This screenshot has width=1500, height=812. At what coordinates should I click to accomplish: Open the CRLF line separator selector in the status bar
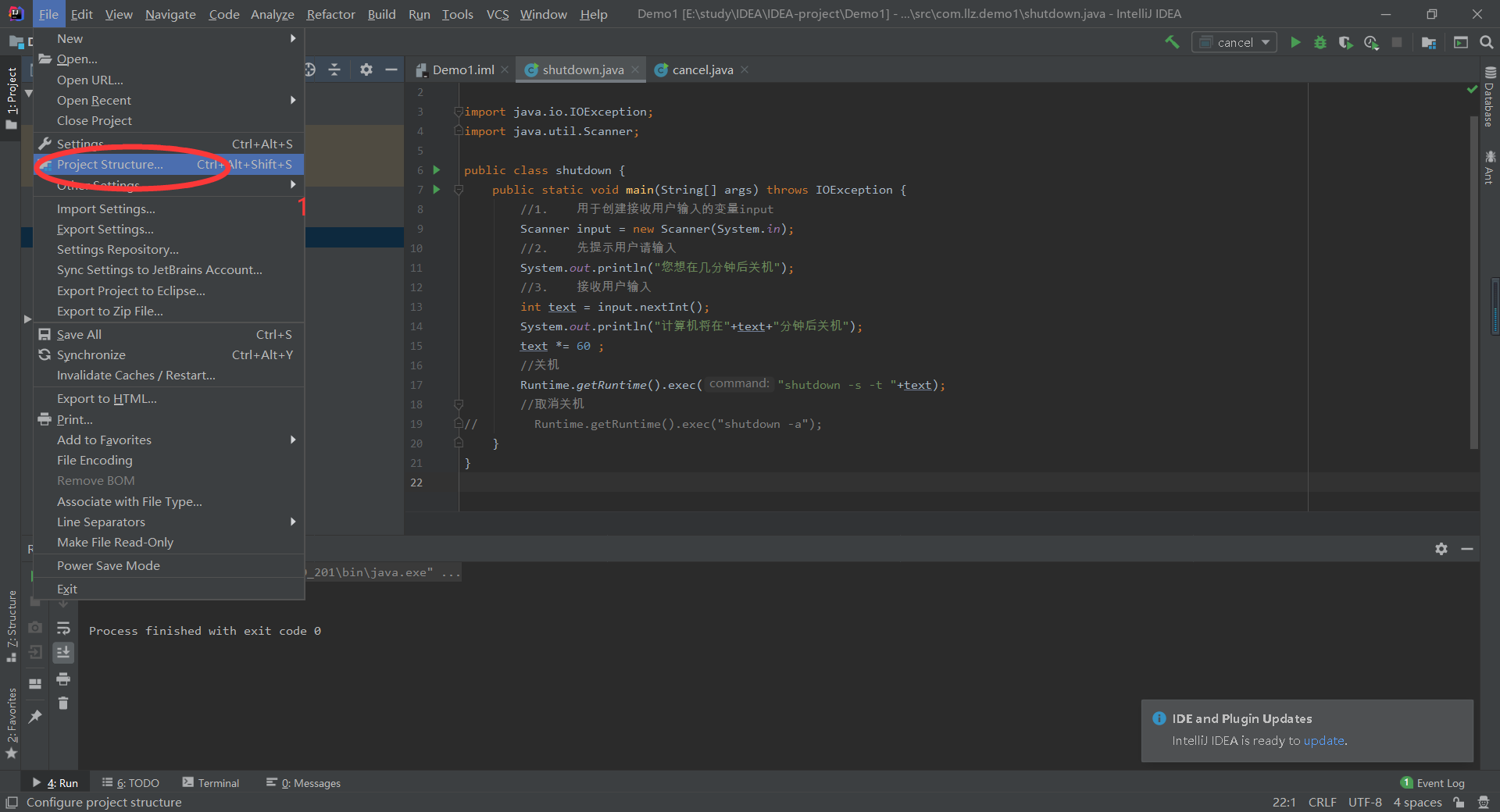[x=1322, y=802]
